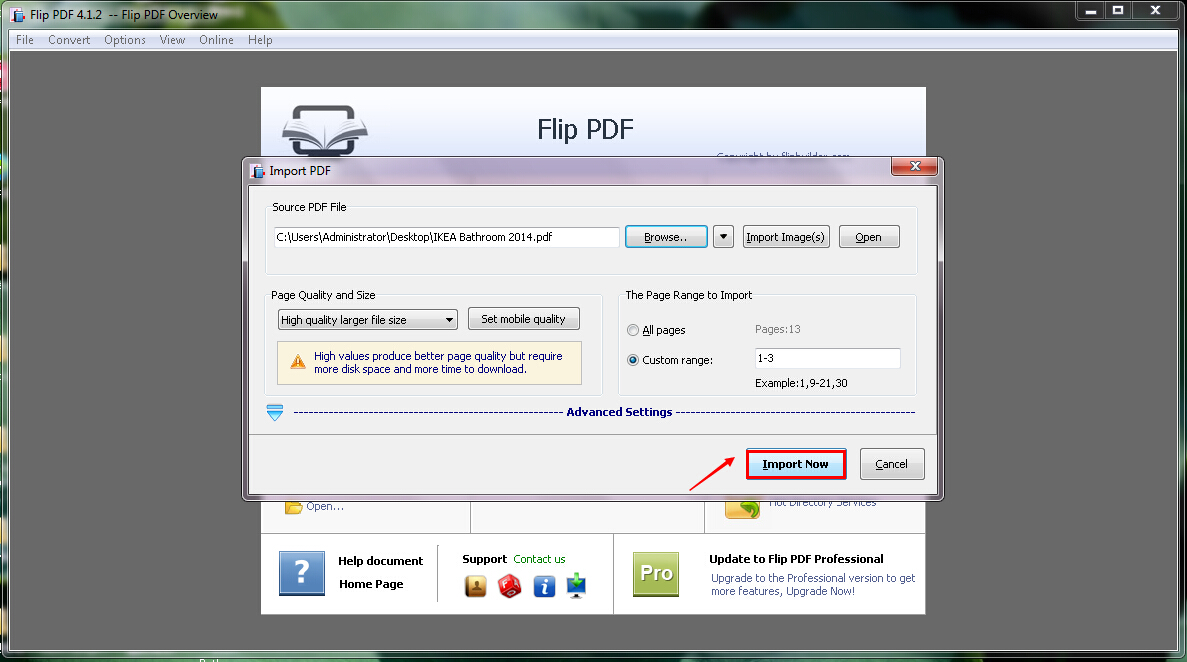The image size is (1187, 662).
Task: Click the source PDF file path field
Action: click(x=447, y=237)
